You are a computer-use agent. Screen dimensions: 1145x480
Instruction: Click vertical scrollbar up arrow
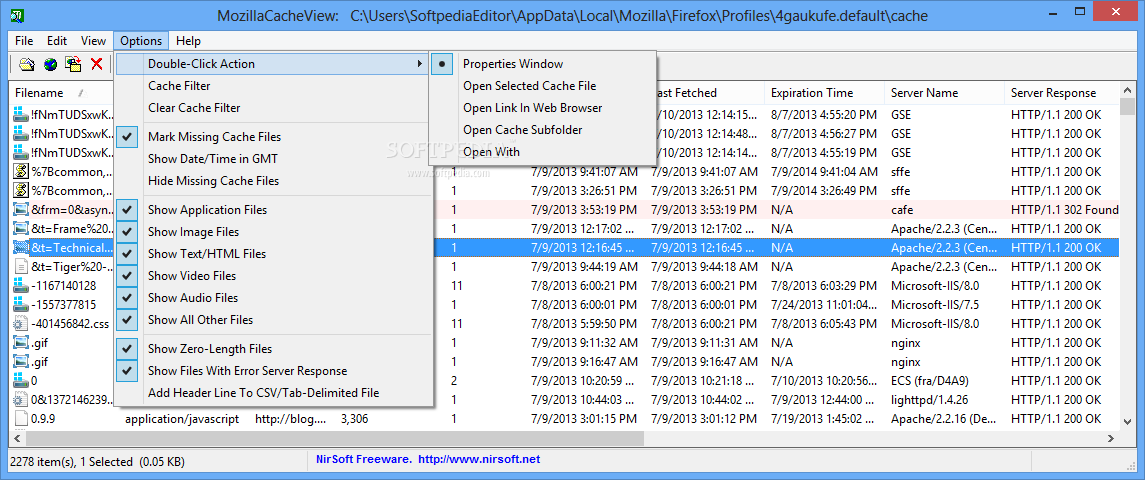pyautogui.click(x=1127, y=91)
